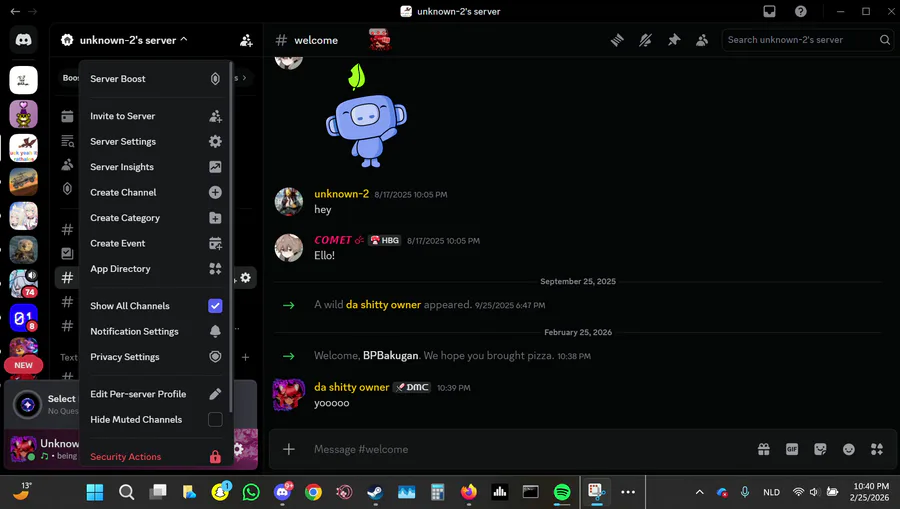900x509 pixels.
Task: Click the volume icon in system tray
Action: tap(814, 492)
